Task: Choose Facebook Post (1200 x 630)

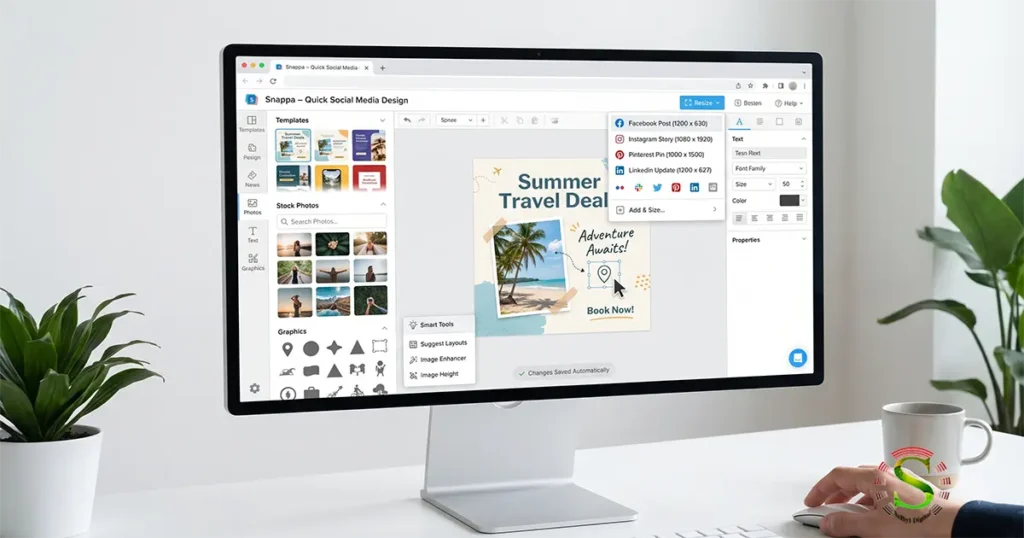Action: (x=666, y=123)
